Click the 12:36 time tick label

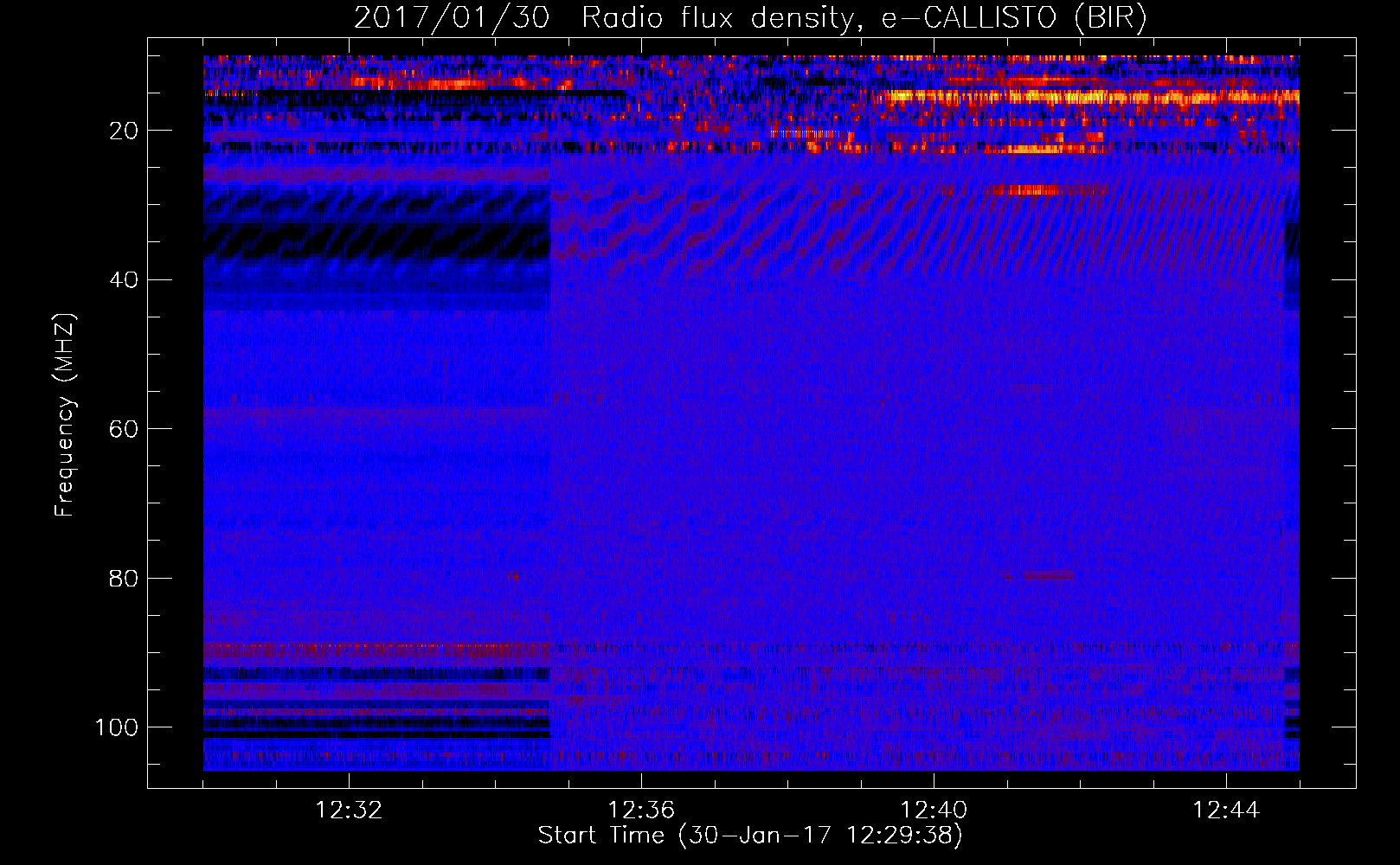[641, 811]
